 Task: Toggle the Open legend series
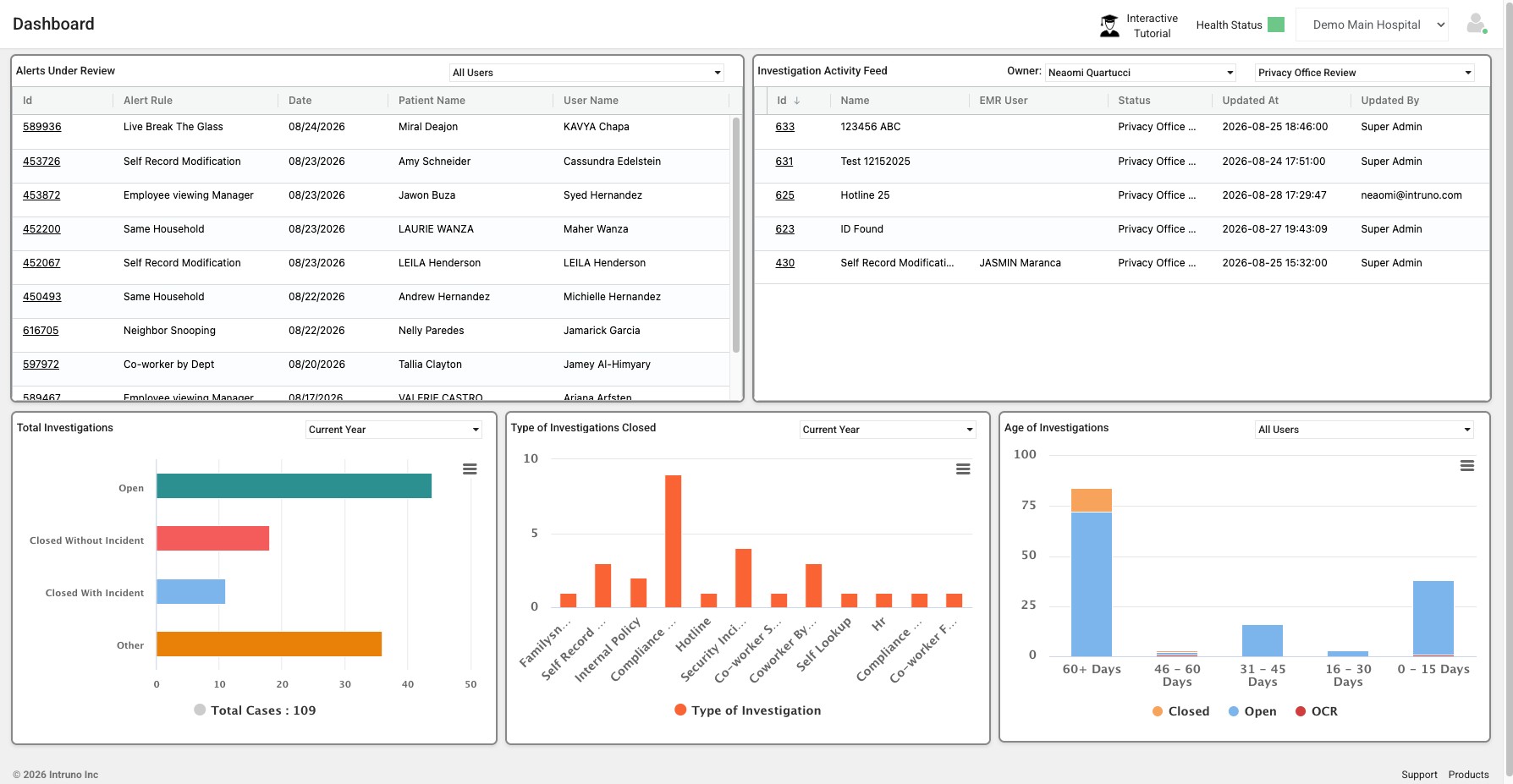click(x=1252, y=711)
